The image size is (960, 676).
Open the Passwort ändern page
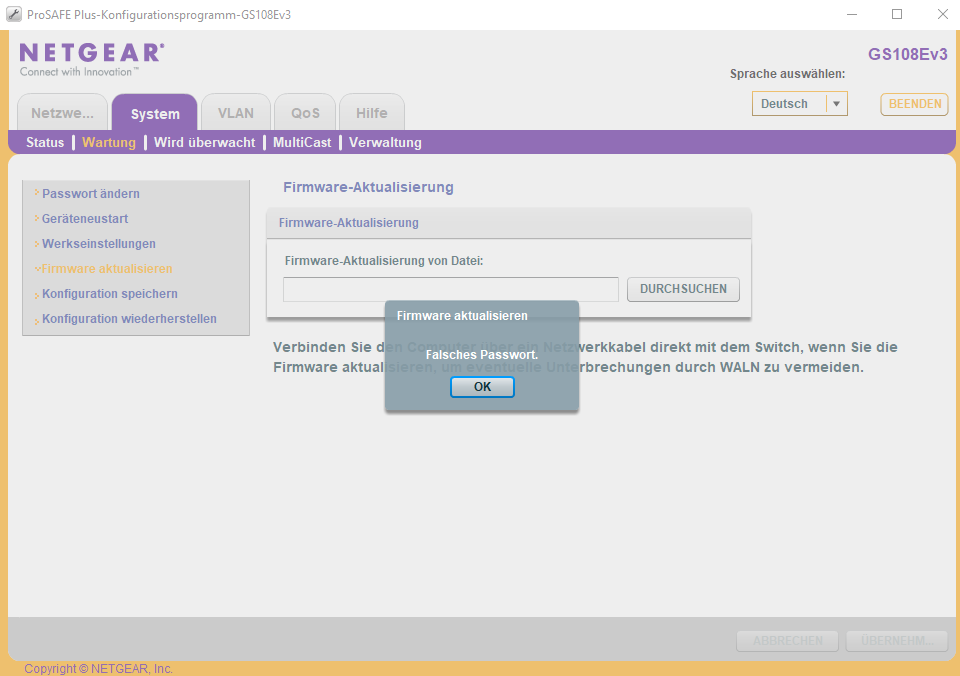tap(91, 193)
